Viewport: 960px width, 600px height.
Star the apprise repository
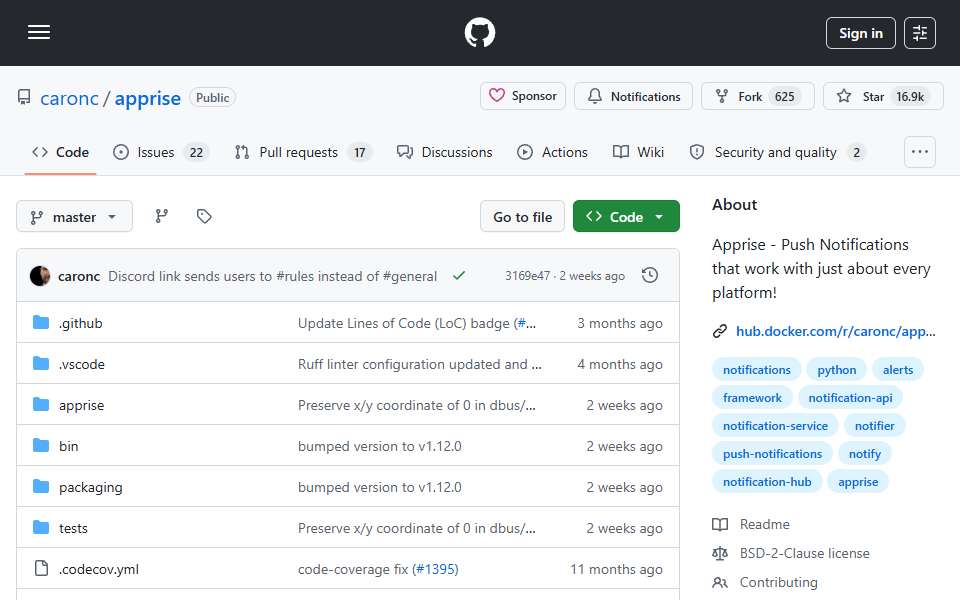coord(882,96)
